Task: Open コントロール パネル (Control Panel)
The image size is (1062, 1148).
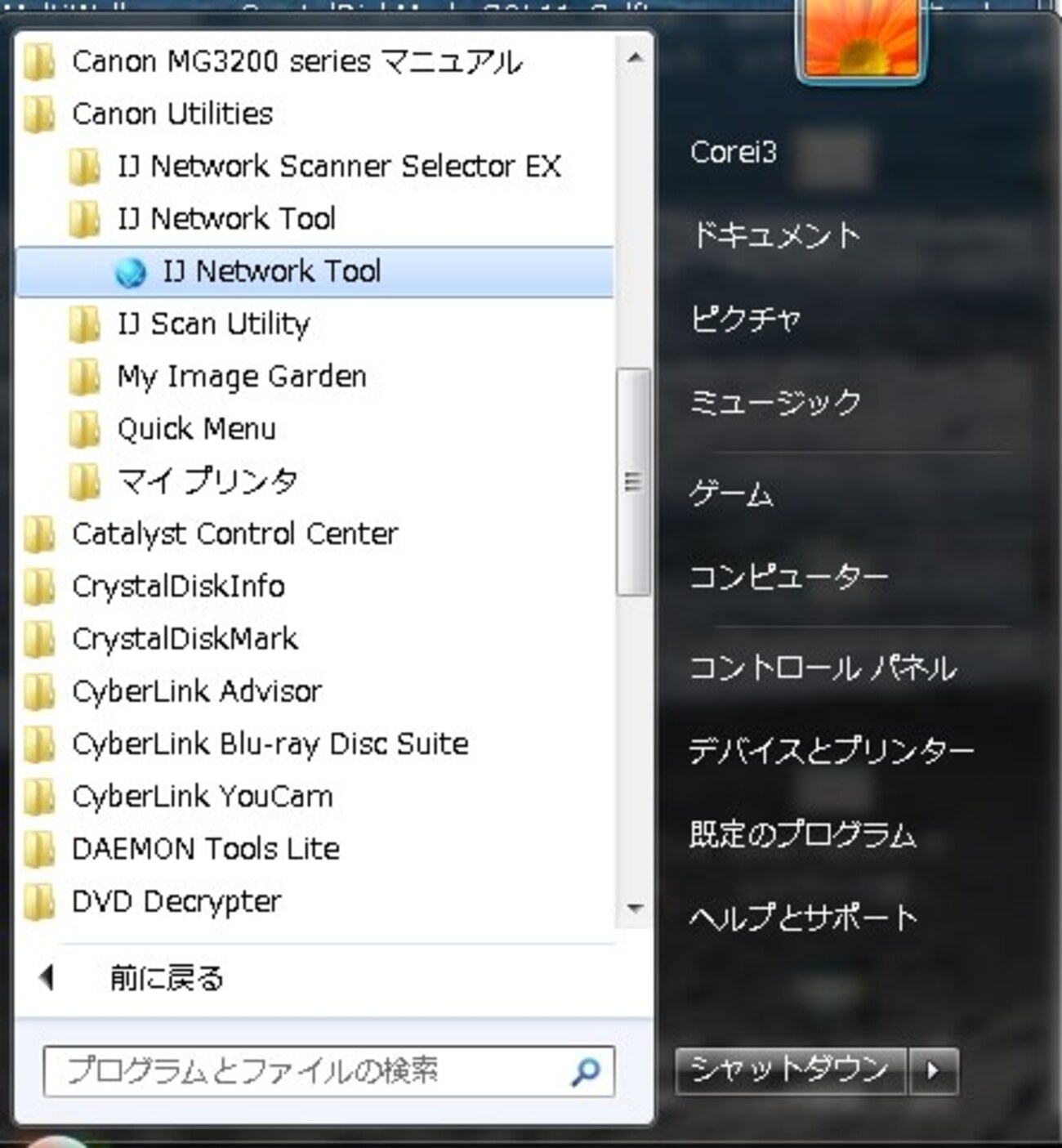Action: pos(823,669)
